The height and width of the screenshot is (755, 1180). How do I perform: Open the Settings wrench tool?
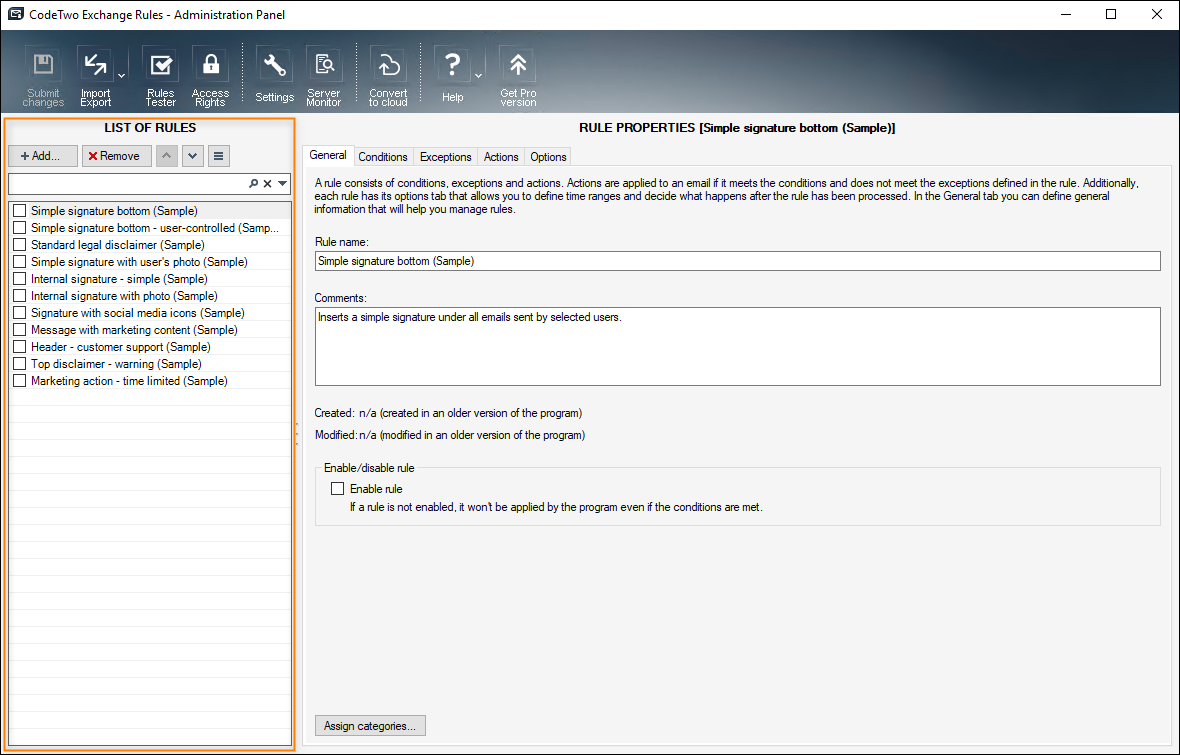(275, 75)
